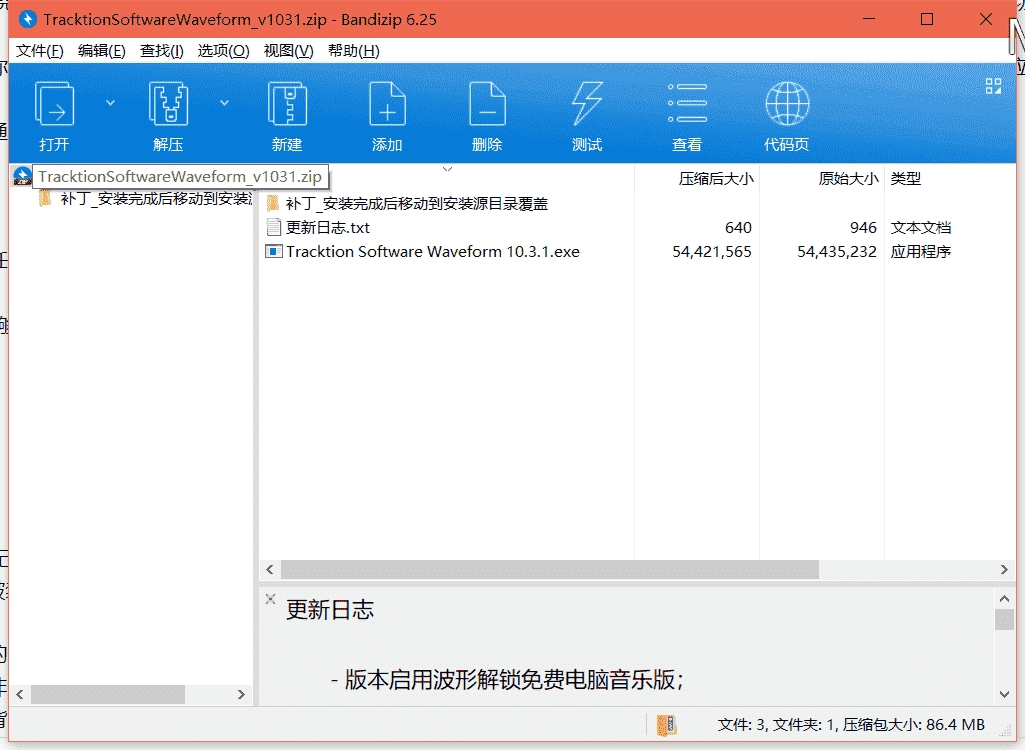Viewport: 1025px width, 750px height.
Task: Select the 补丁 folder in the file list
Action: click(416, 204)
